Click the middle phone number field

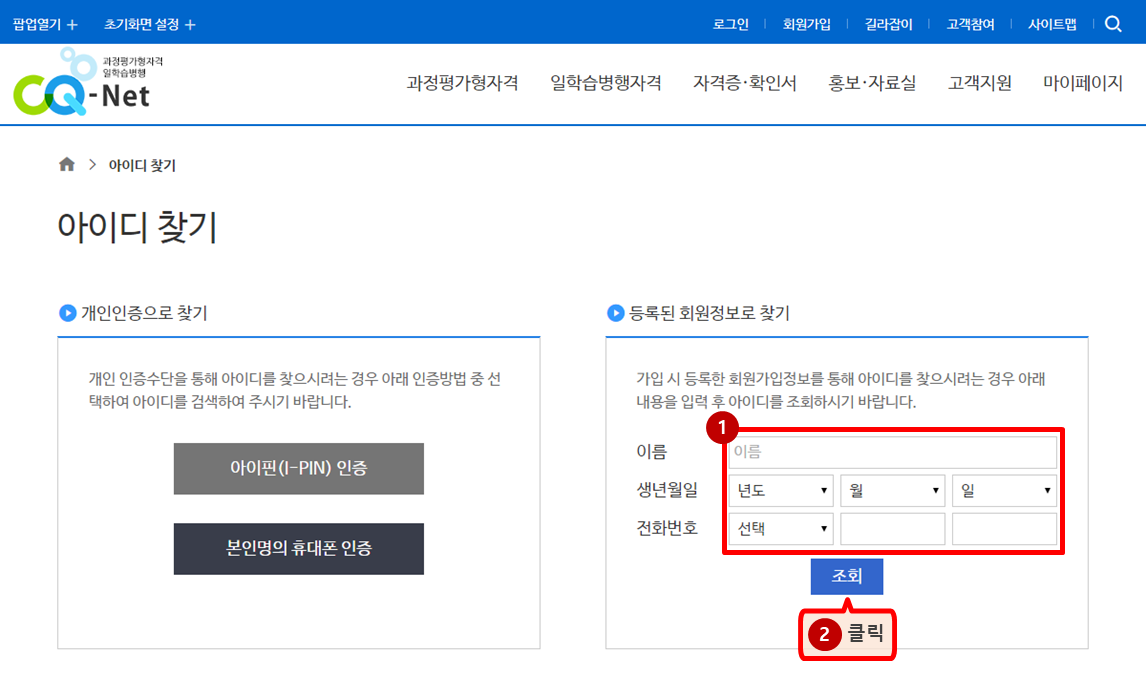point(892,528)
